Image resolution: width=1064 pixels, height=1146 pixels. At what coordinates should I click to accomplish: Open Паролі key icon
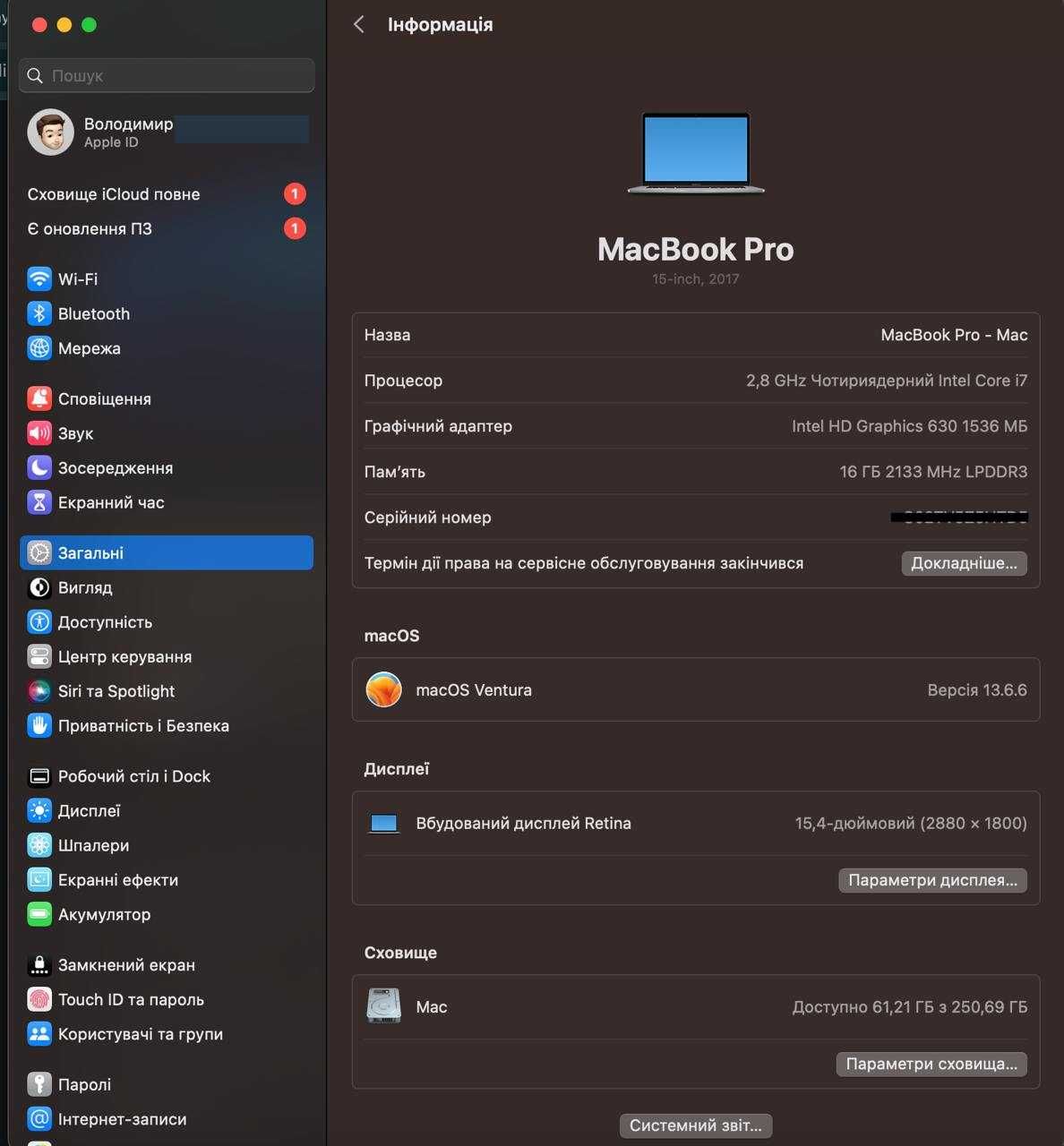39,1084
